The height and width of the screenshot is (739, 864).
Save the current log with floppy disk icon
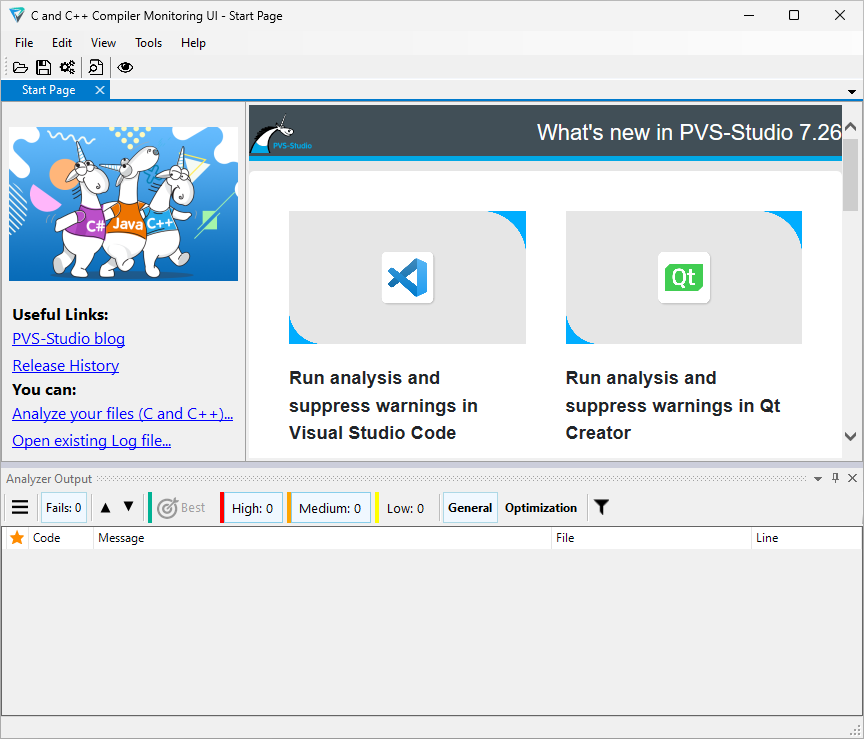coord(43,67)
